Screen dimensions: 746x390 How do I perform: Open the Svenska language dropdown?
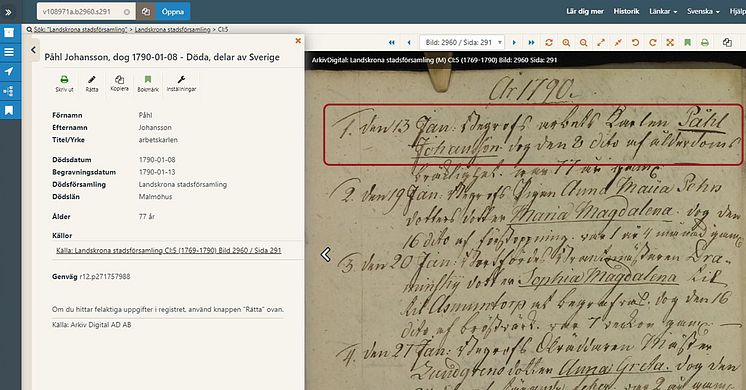pos(703,11)
